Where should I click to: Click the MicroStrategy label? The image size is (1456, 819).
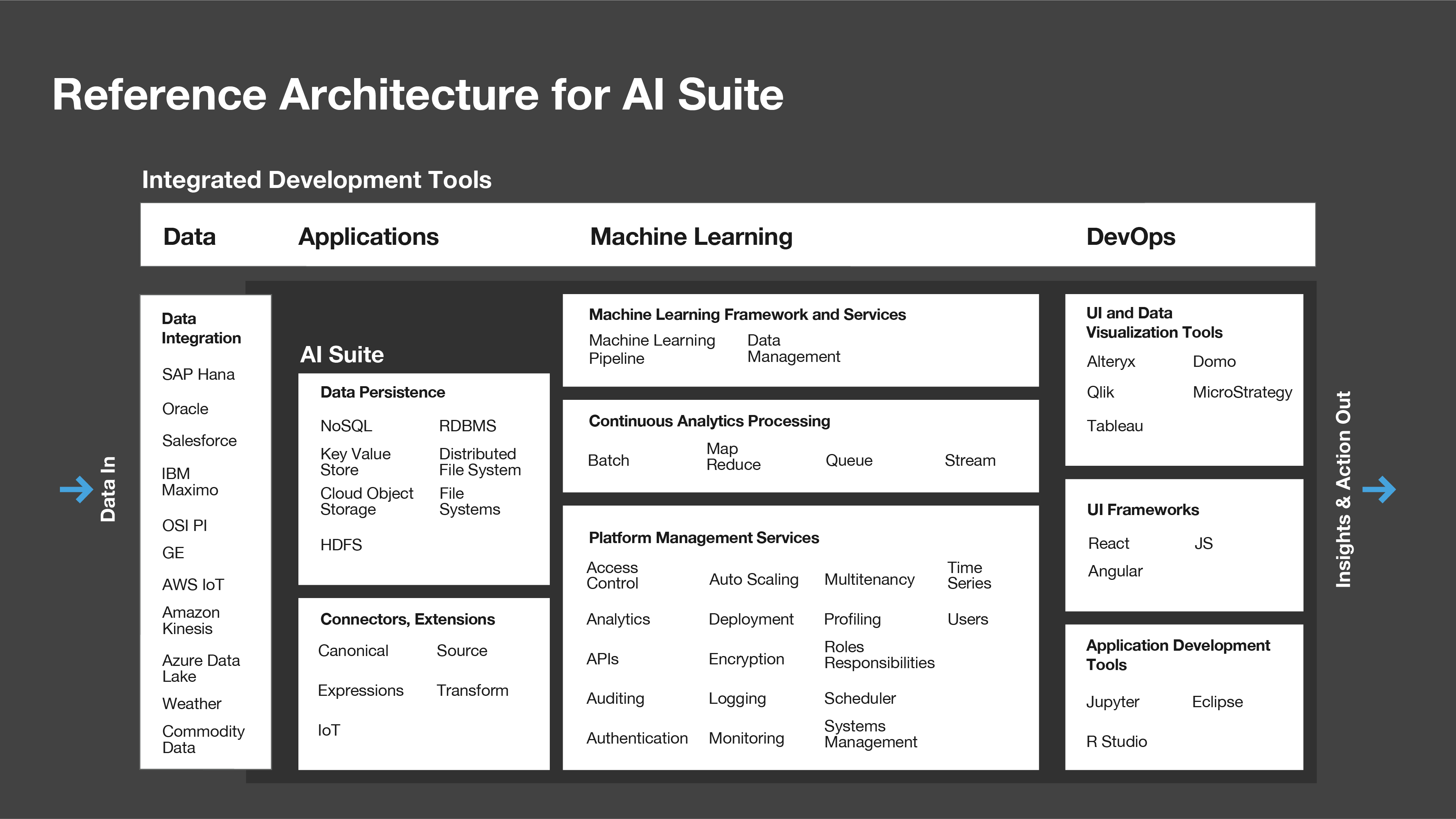1242,392
